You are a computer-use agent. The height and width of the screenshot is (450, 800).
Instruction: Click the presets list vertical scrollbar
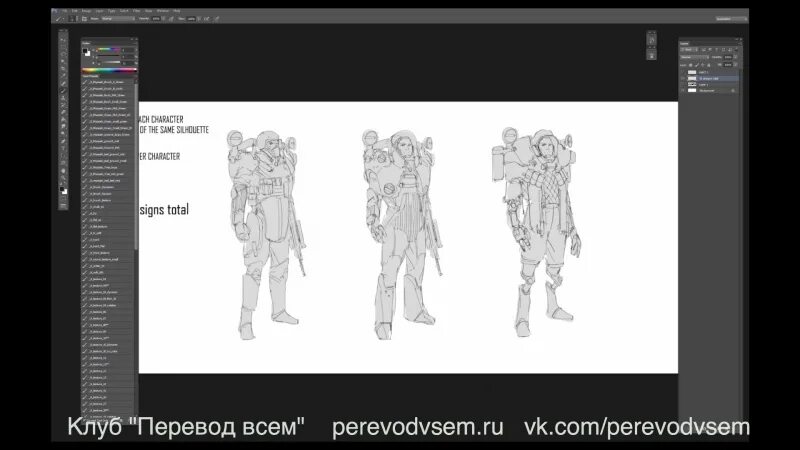136,166
